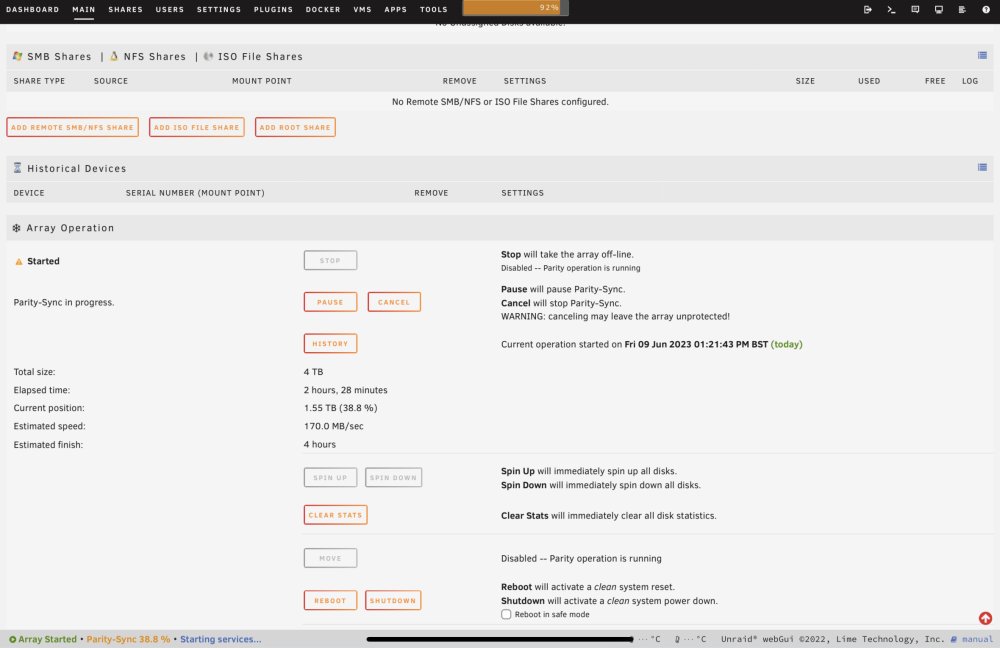Click the SOURCE column header

click(111, 81)
